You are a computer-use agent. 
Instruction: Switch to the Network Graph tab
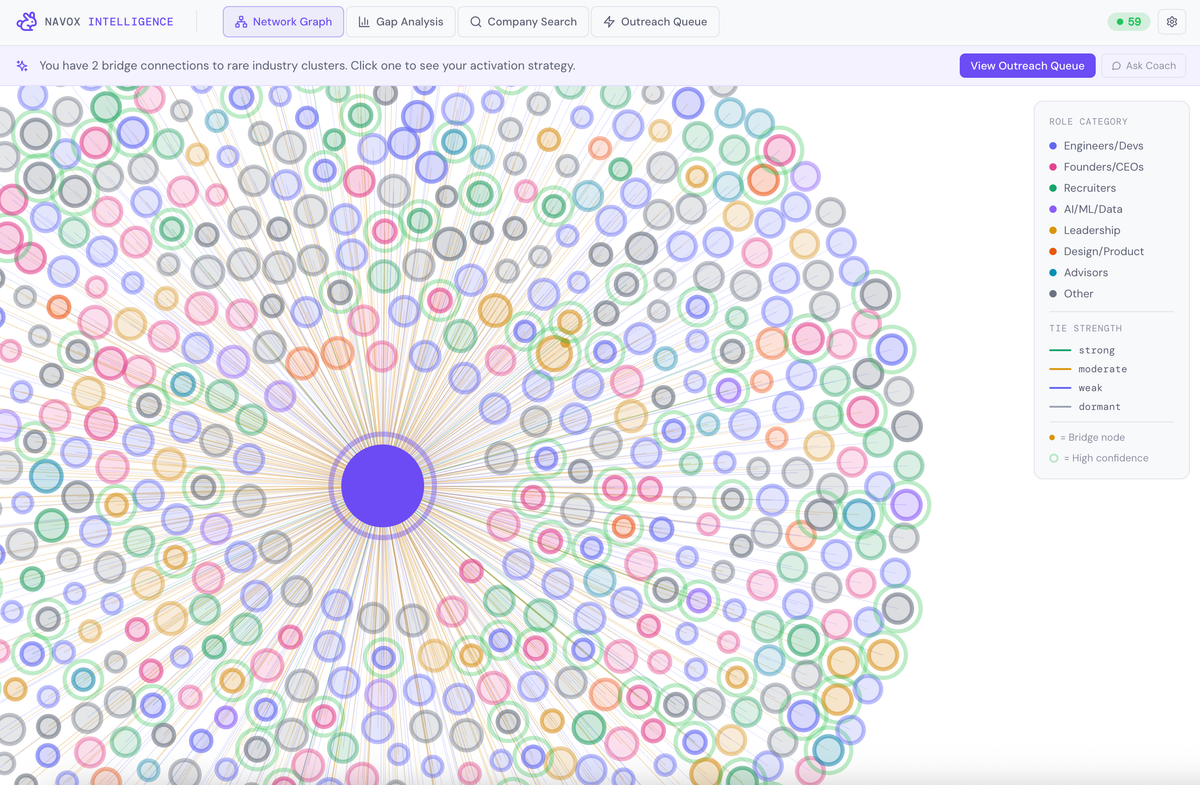click(x=283, y=22)
